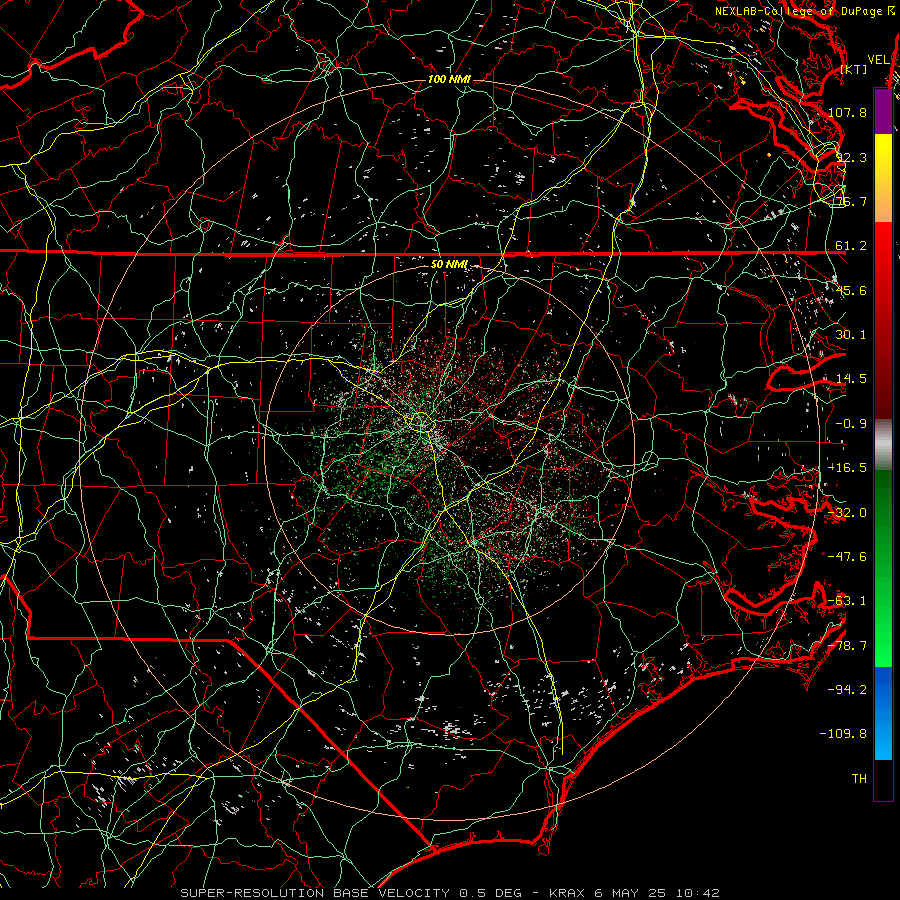The width and height of the screenshot is (900, 900).
Task: Select the 76.7 scale value
Action: pos(851,201)
